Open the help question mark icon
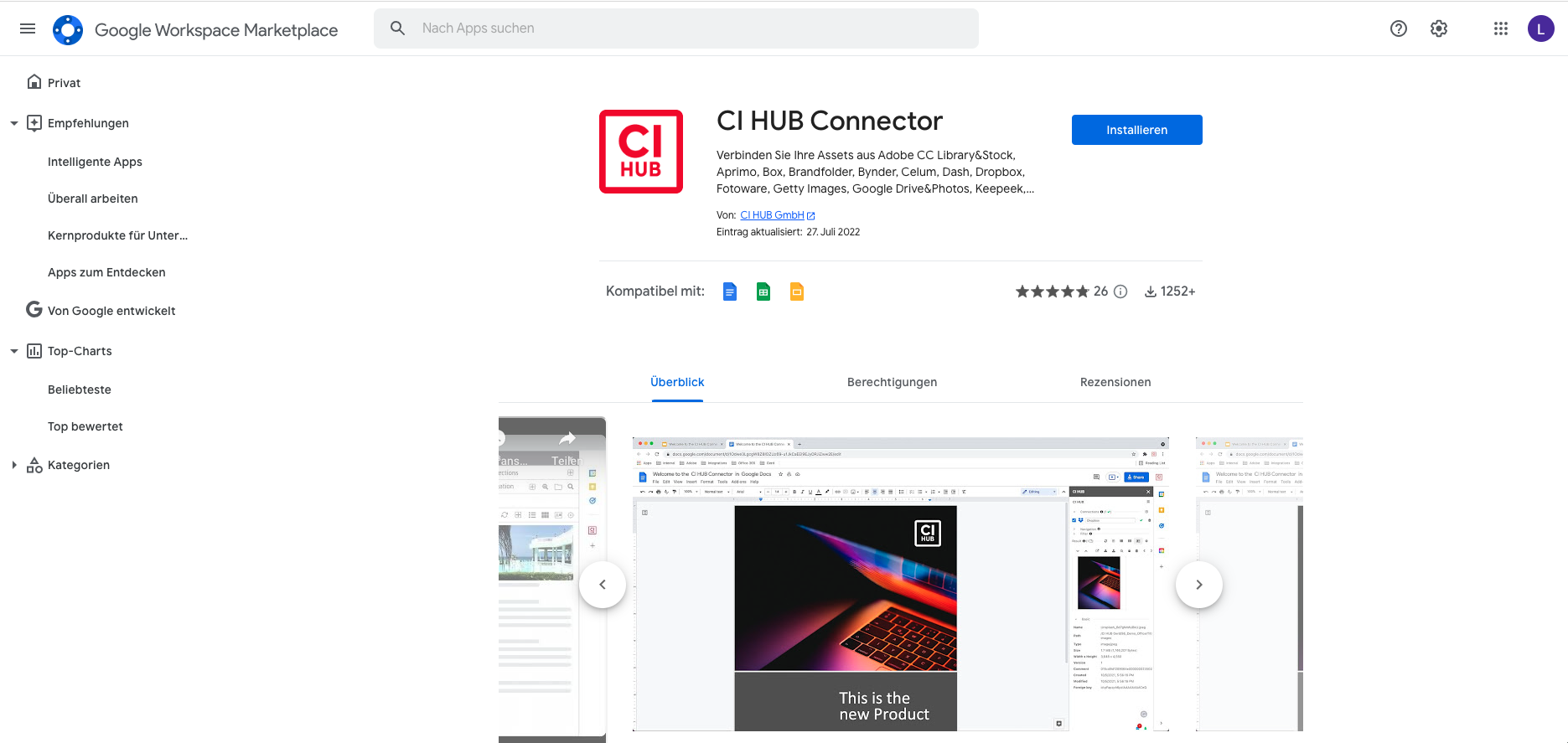This screenshot has width=1568, height=743. (1399, 28)
